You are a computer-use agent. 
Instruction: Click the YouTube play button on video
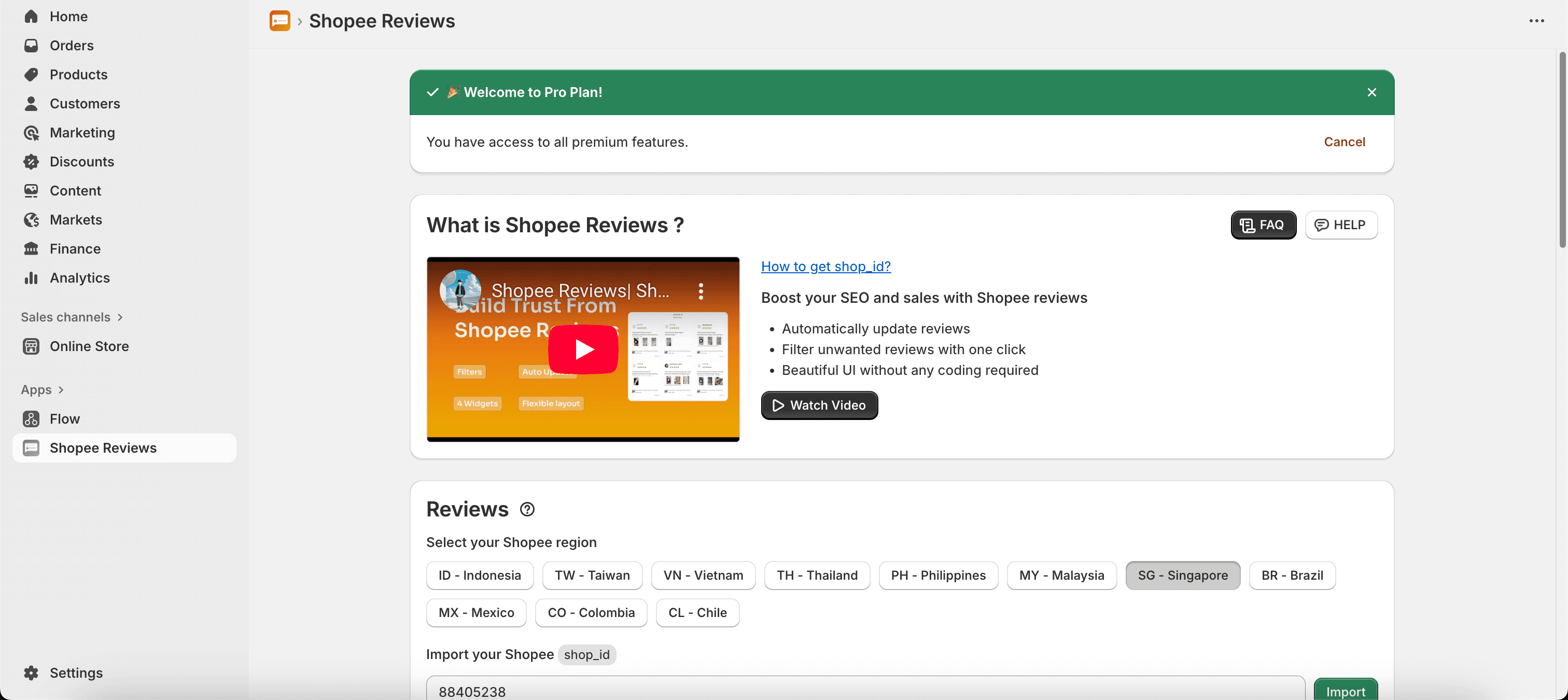583,349
